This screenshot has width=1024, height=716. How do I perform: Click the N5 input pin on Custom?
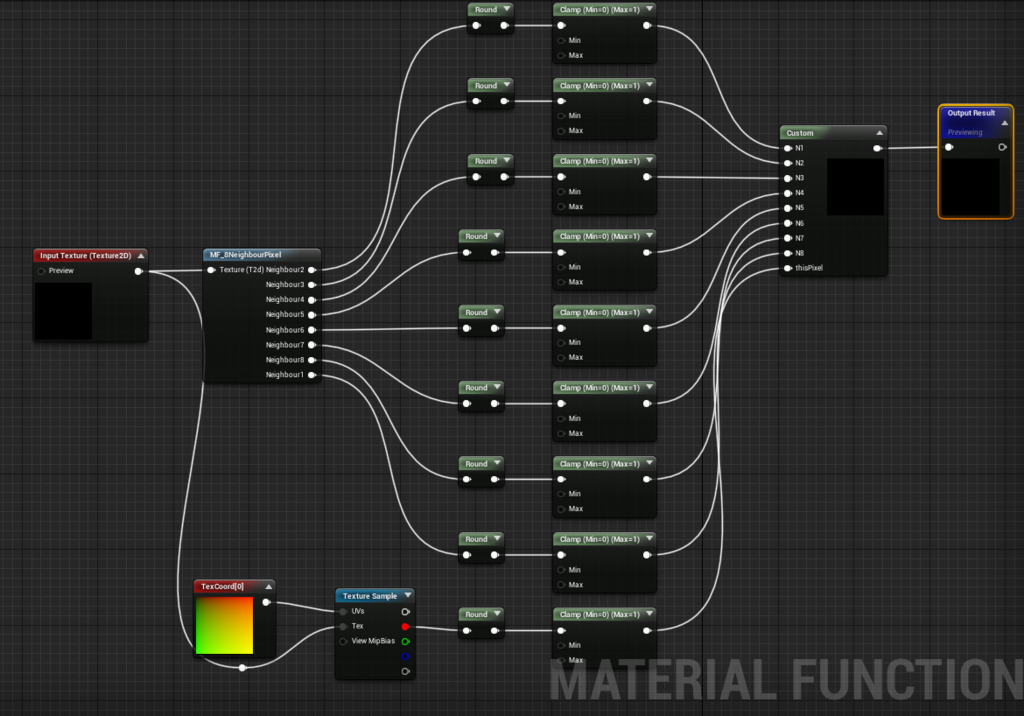pos(788,208)
